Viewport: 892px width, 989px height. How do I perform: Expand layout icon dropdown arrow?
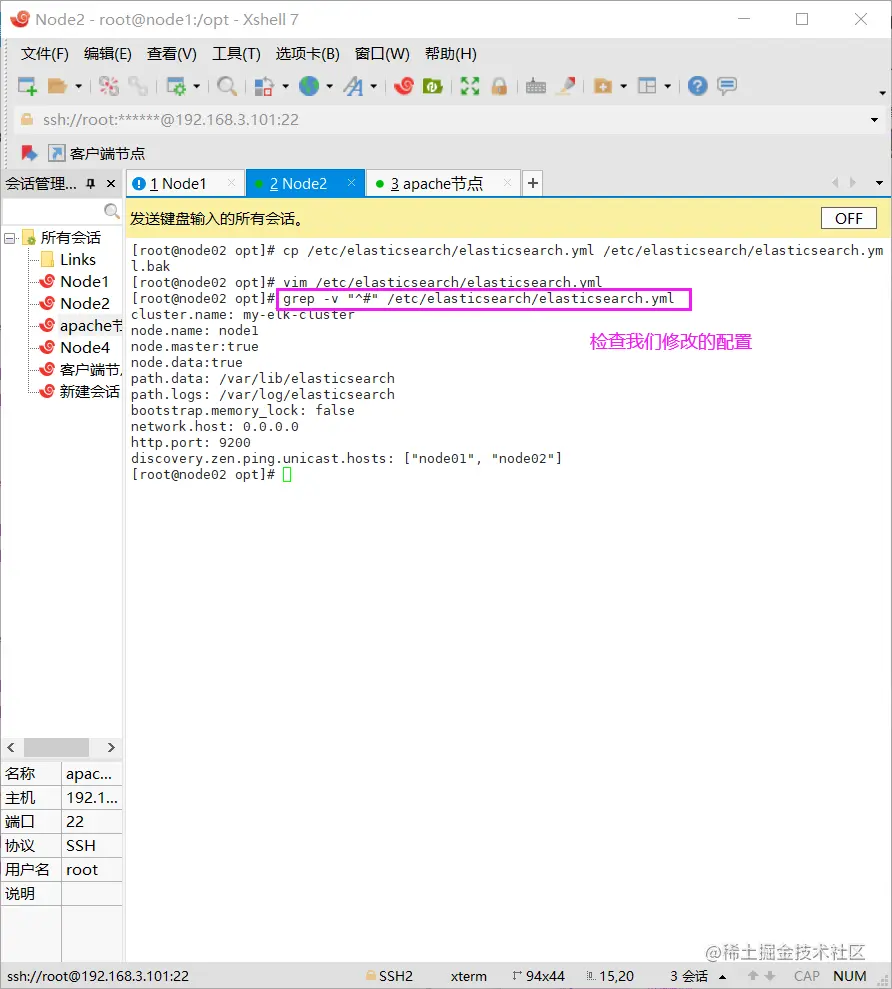667,86
